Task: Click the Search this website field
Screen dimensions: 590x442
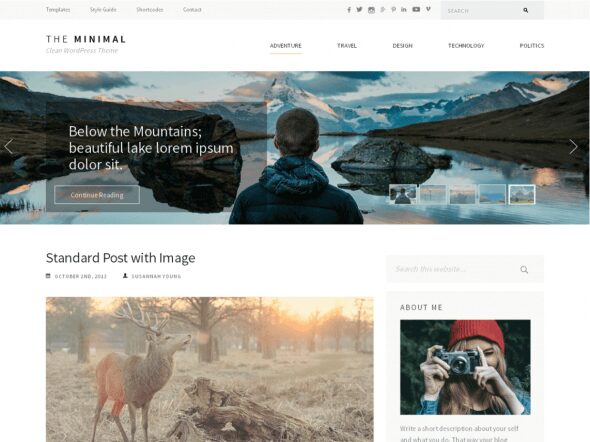Action: [x=465, y=269]
